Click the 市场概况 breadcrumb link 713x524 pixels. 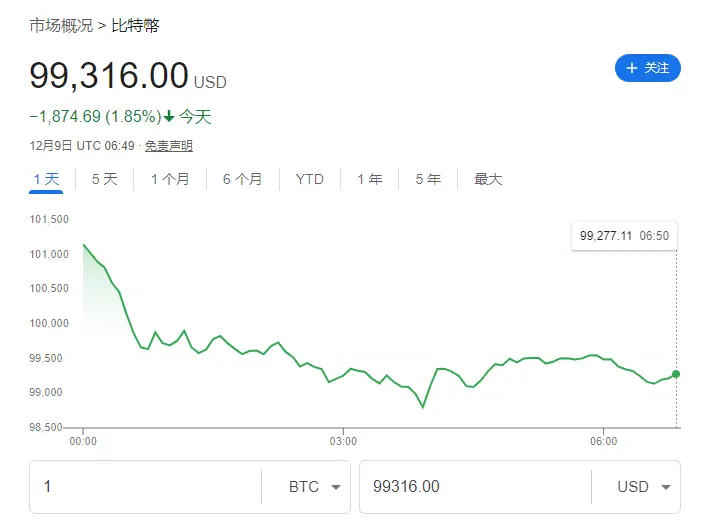point(61,26)
